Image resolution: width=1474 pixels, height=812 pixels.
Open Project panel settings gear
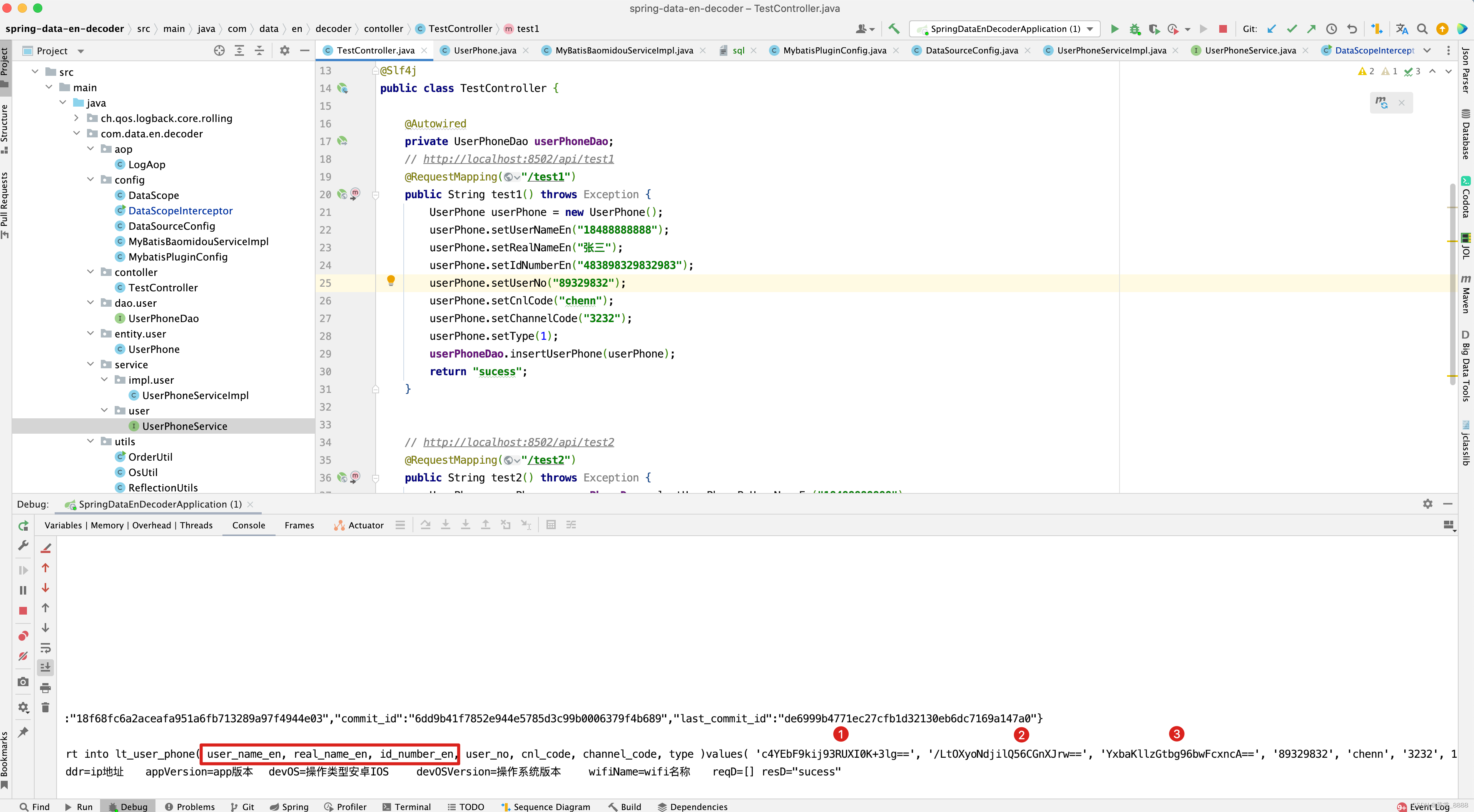pyautogui.click(x=284, y=50)
